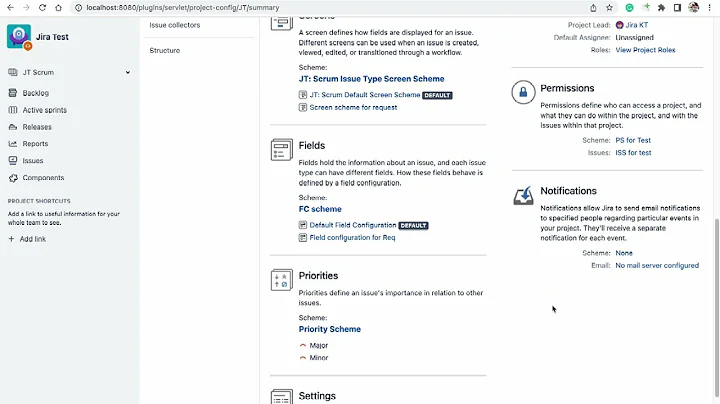The image size is (720, 404).
Task: Bookmark this page with star icon
Action: [x=609, y=8]
